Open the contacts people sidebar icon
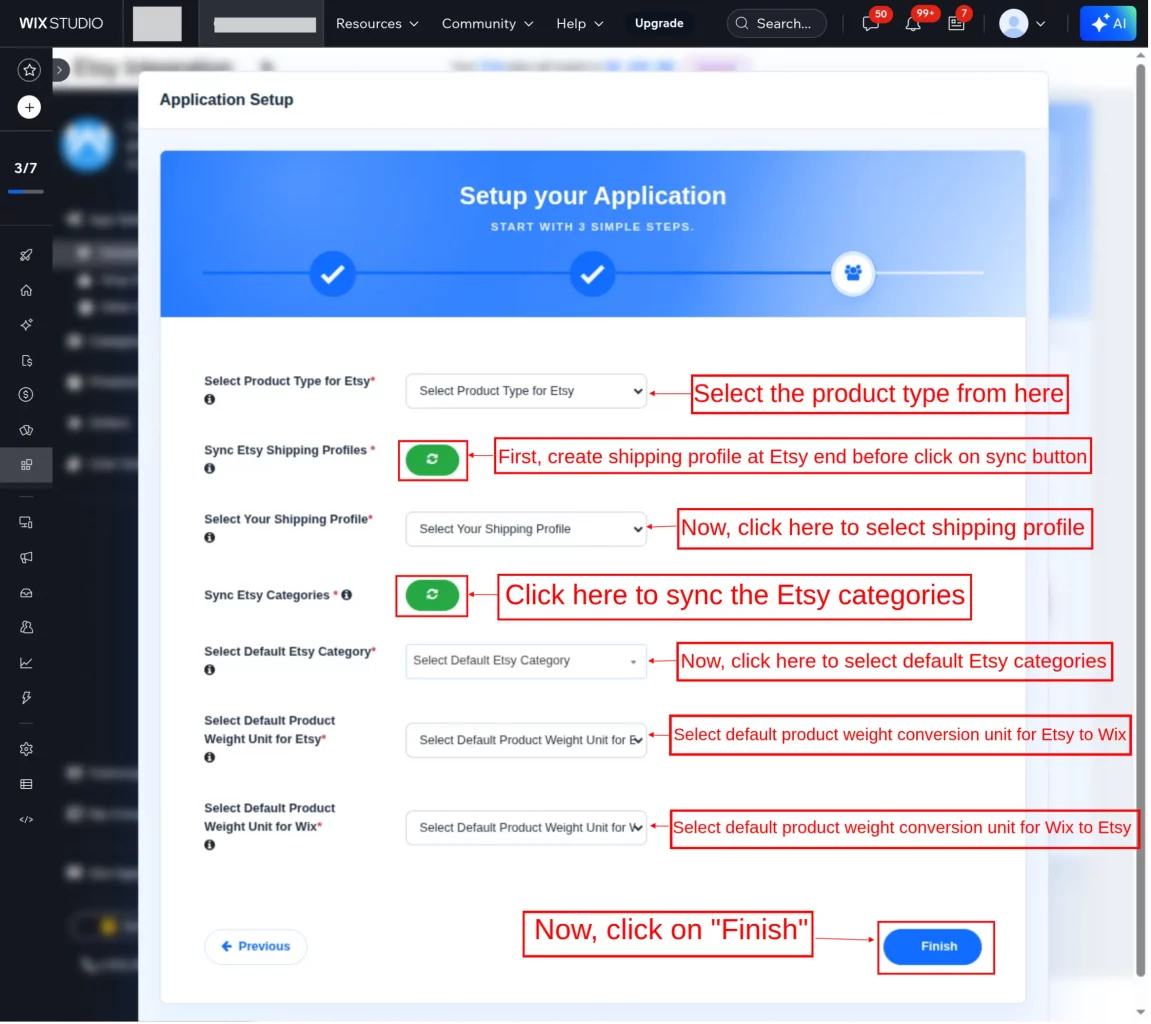Screen dimensions: 1151x1024 tap(26, 628)
